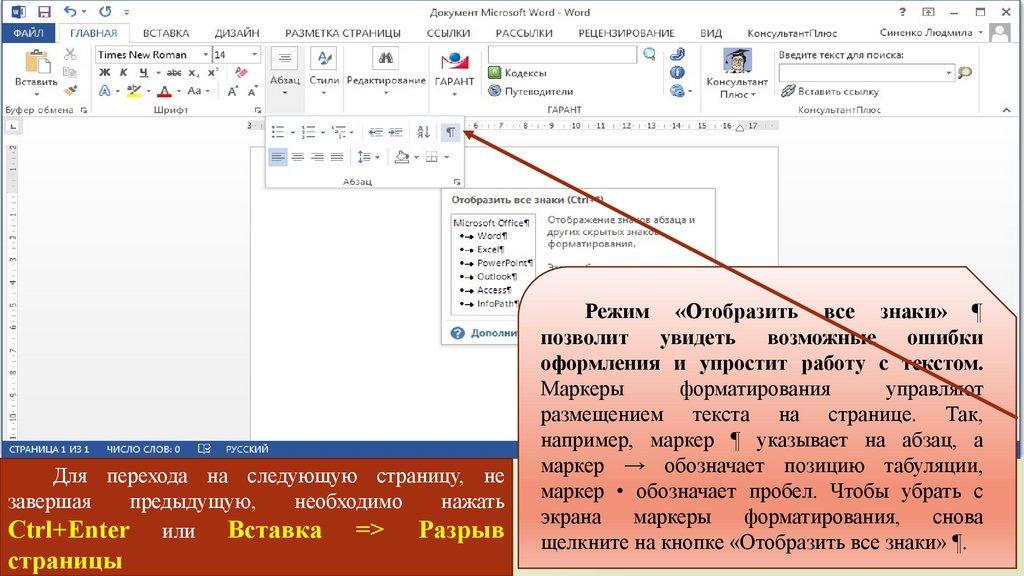Click the ГАРАНТ search magnifier icon
This screenshot has height=576, width=1024.
tap(649, 54)
